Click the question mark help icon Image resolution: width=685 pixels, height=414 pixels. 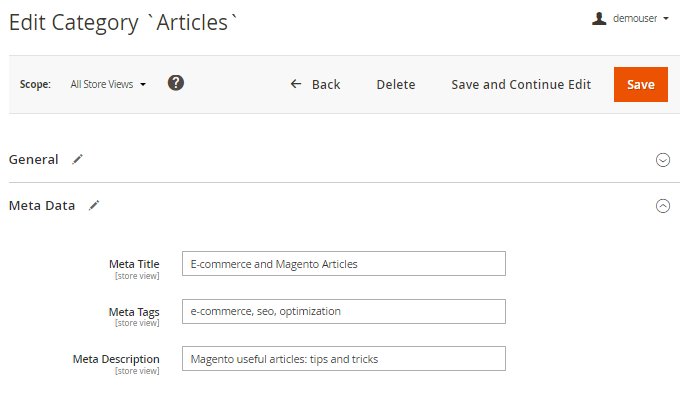click(176, 83)
